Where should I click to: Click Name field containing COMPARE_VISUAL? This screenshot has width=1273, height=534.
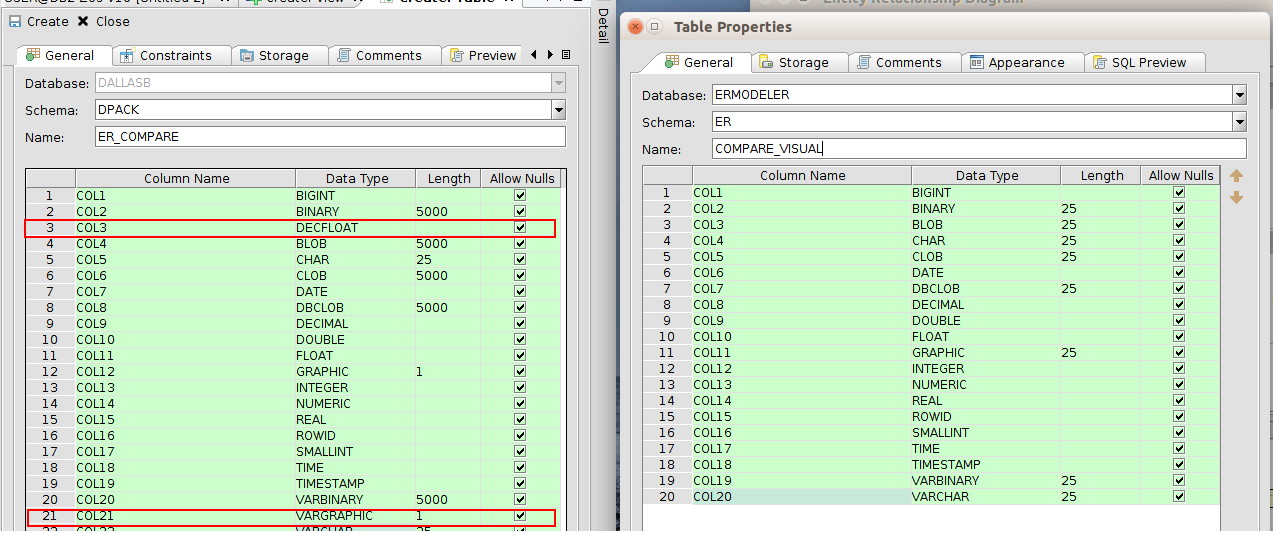coord(979,149)
